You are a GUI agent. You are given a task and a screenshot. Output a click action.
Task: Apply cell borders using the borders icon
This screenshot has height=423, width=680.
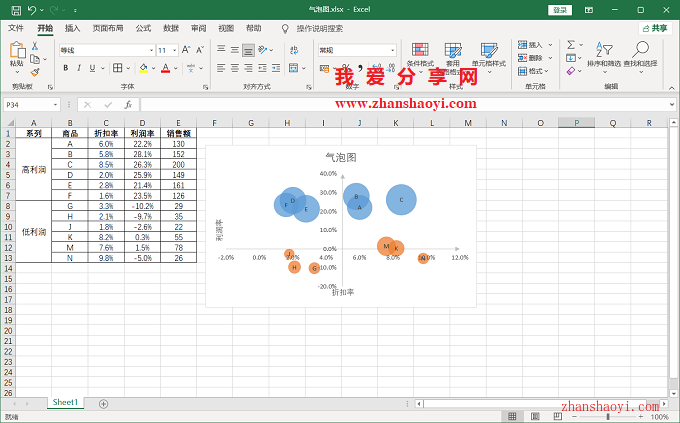tap(118, 68)
